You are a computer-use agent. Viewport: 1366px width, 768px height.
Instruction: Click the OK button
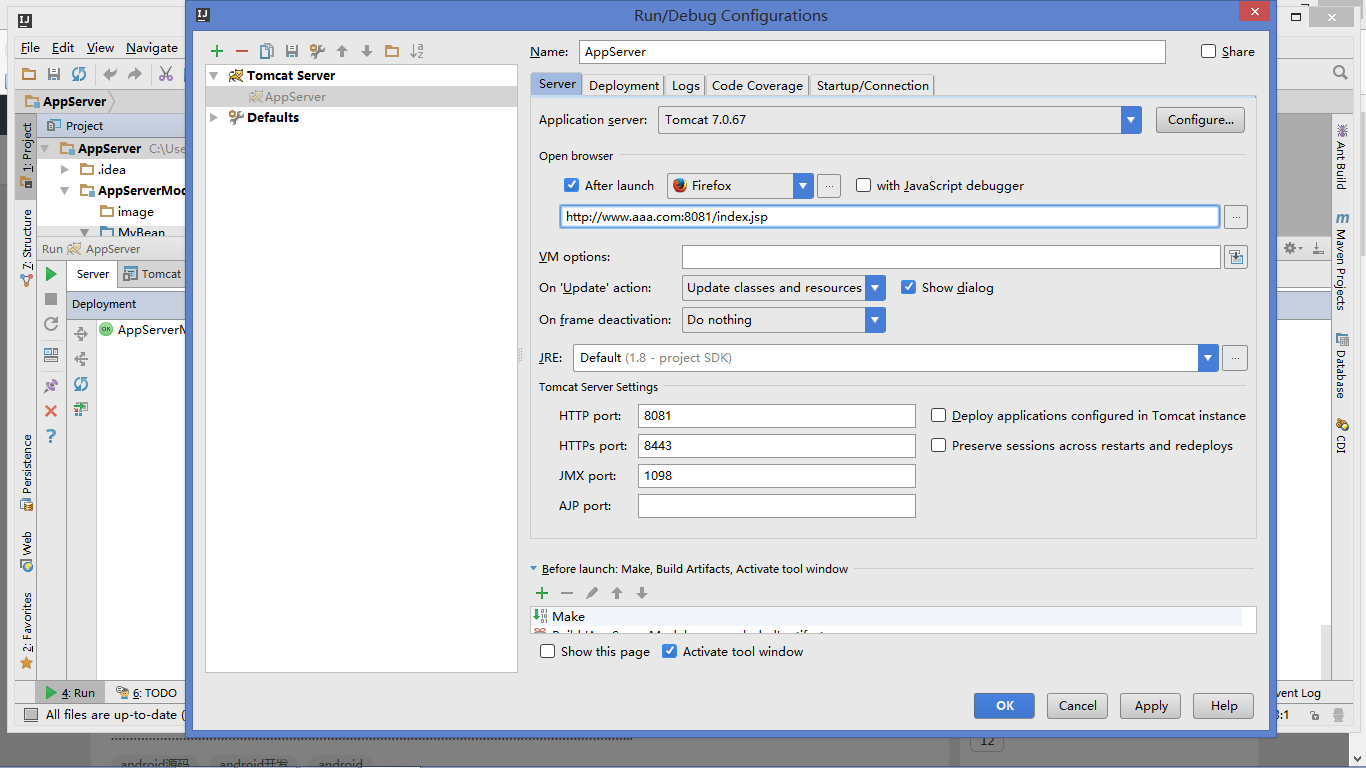pyautogui.click(x=1005, y=705)
